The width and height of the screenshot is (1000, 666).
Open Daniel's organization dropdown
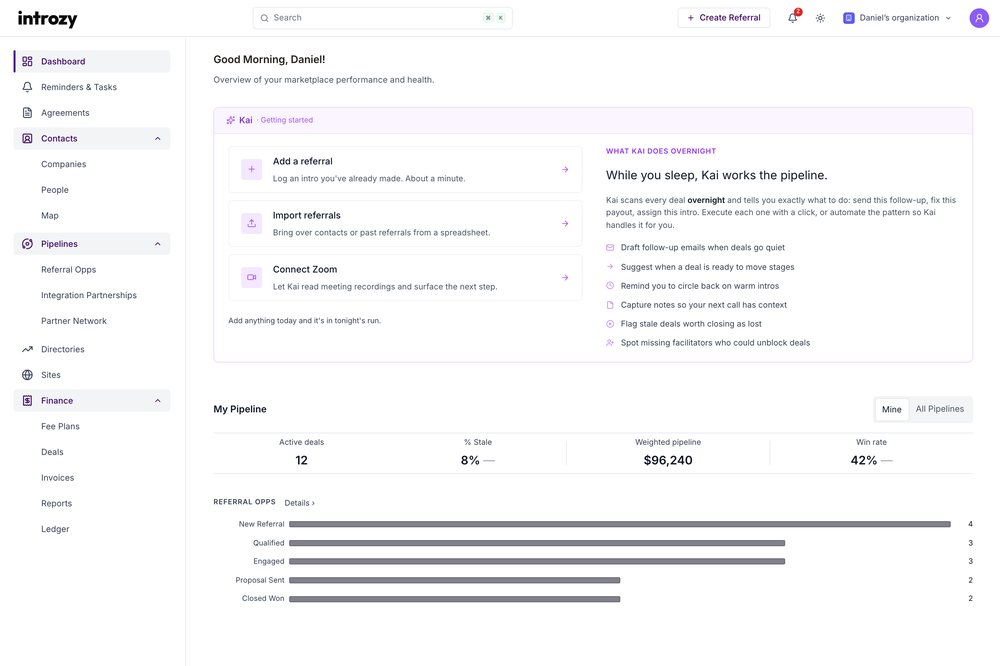(x=898, y=18)
